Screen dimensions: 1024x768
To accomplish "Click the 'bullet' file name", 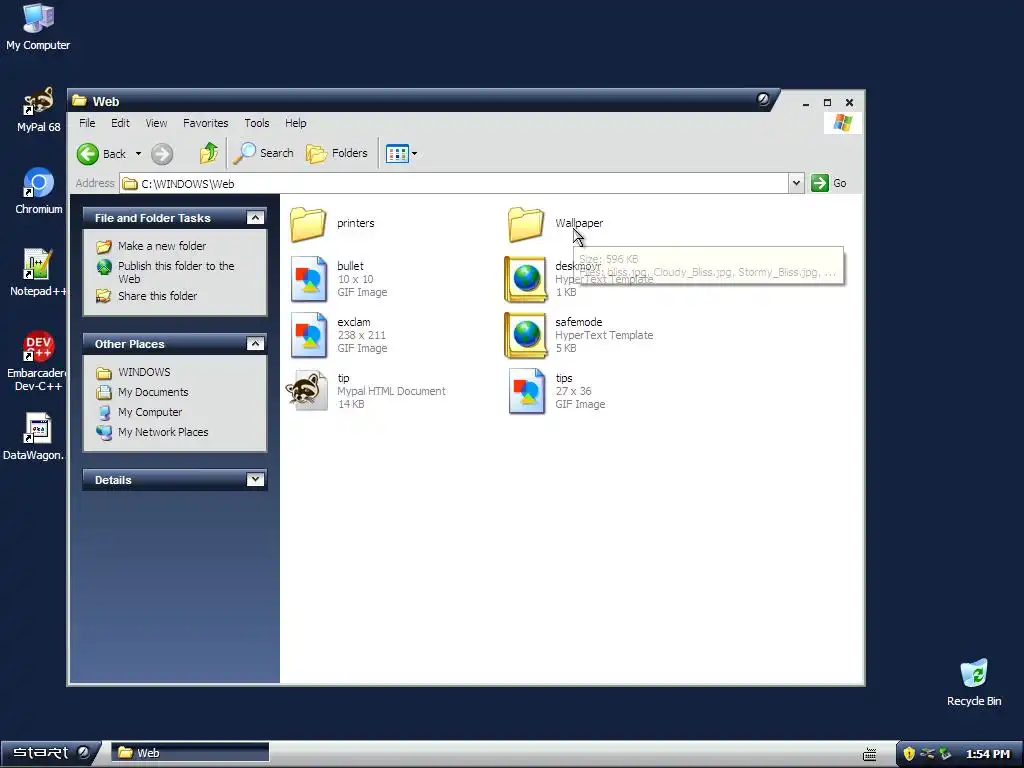I will (350, 266).
